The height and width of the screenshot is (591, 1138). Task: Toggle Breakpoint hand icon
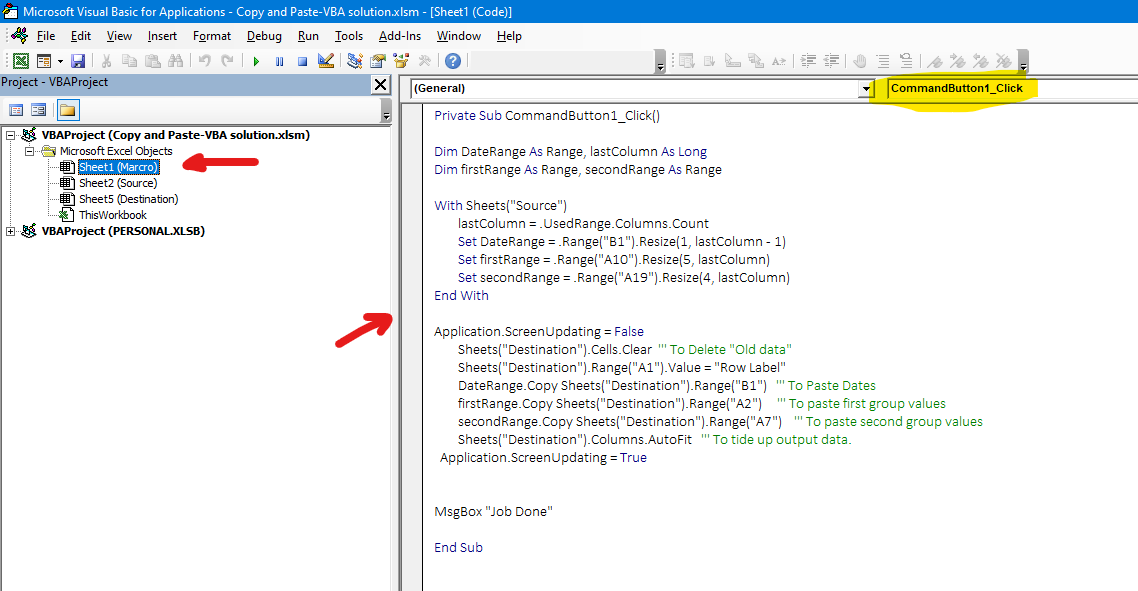click(860, 62)
